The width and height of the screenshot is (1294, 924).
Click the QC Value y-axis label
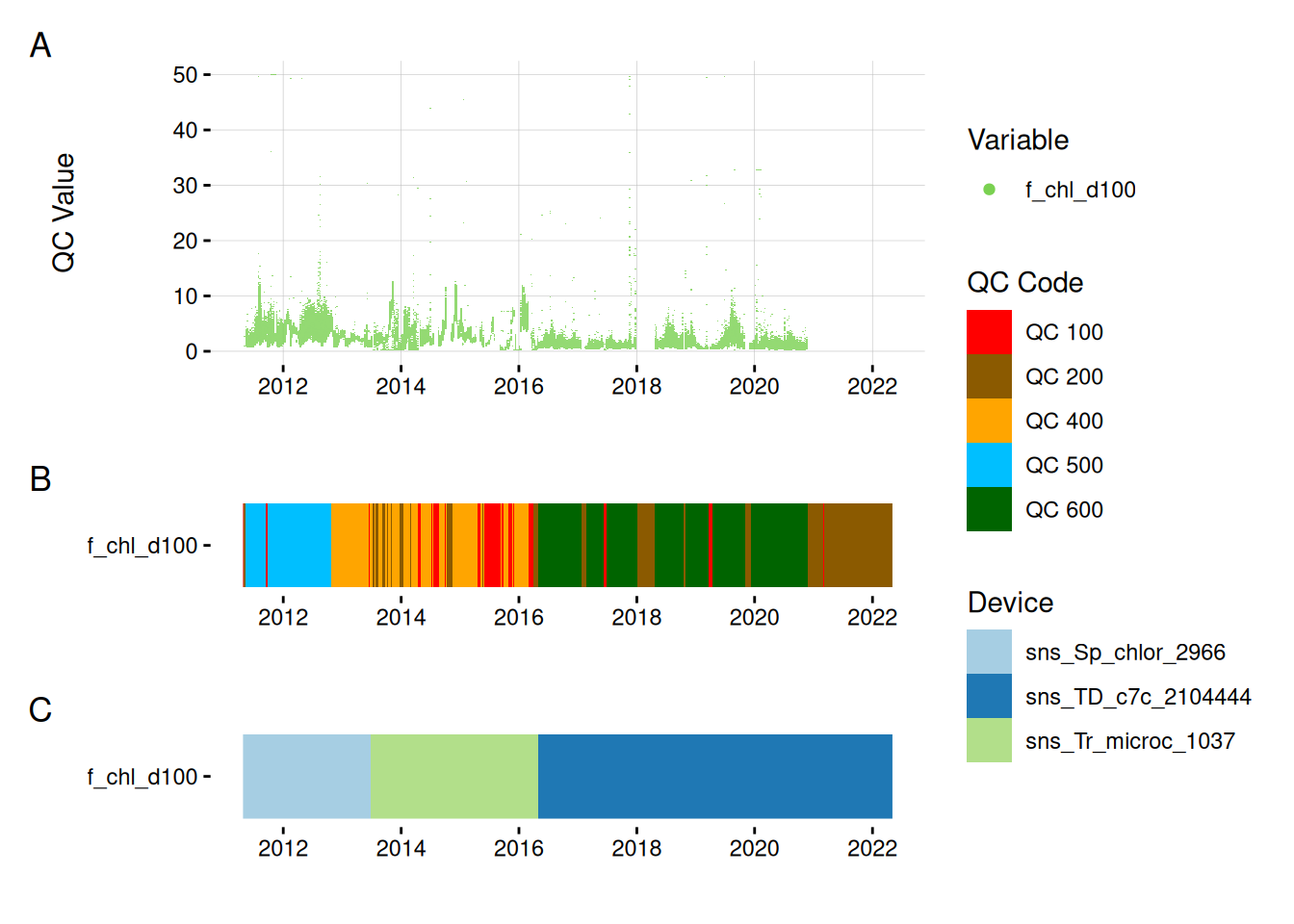click(64, 213)
